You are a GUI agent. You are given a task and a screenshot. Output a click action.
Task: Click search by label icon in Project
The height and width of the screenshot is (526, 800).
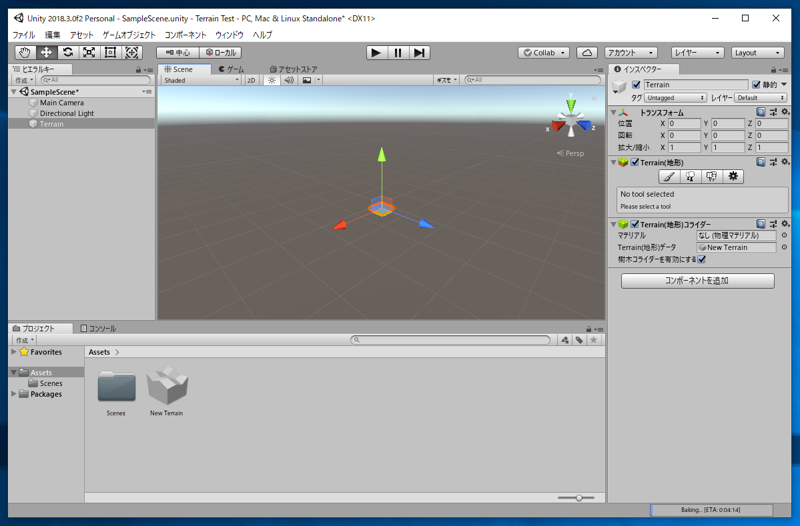(579, 340)
